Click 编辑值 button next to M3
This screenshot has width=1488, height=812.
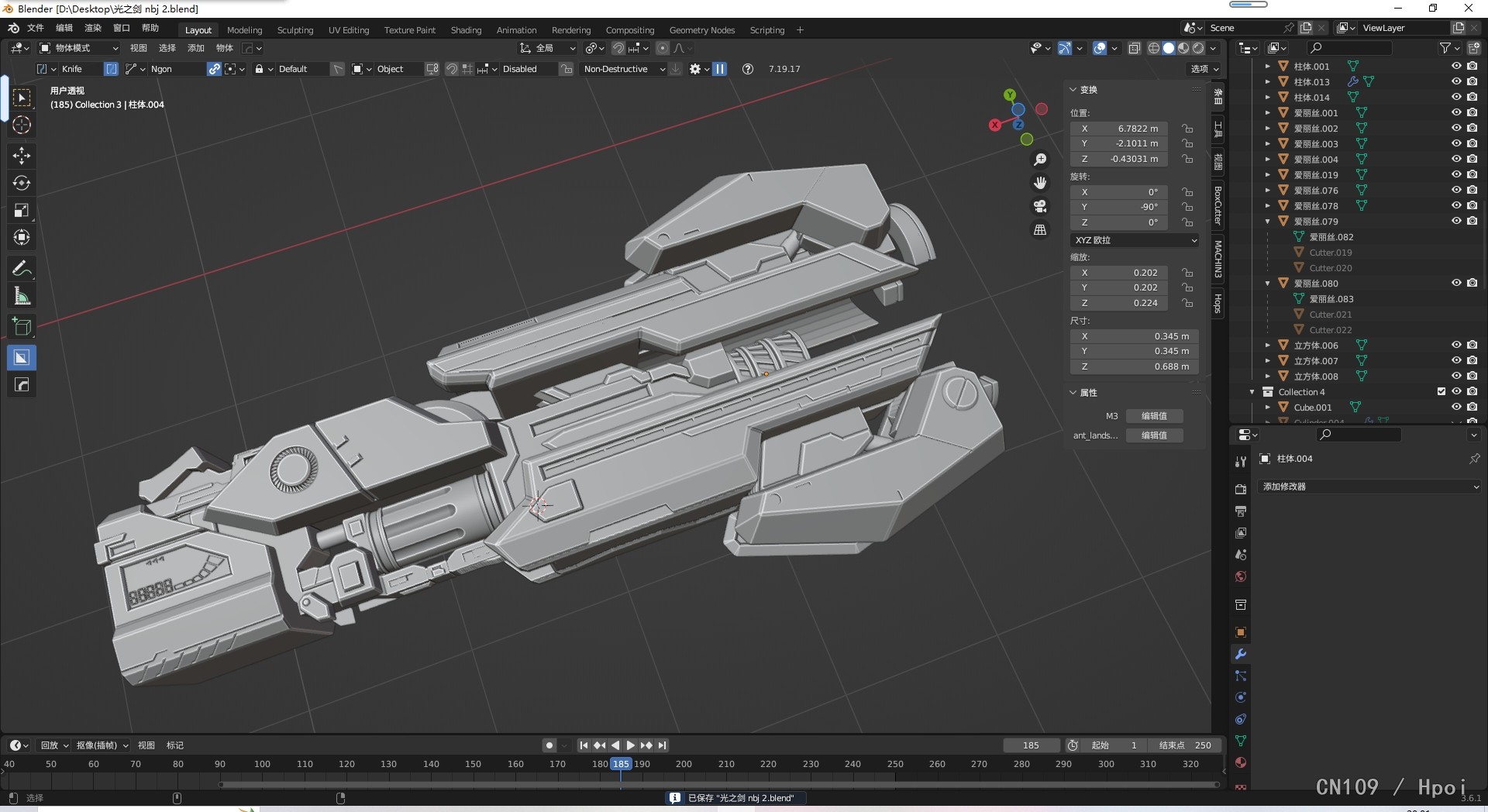pyautogui.click(x=1154, y=416)
